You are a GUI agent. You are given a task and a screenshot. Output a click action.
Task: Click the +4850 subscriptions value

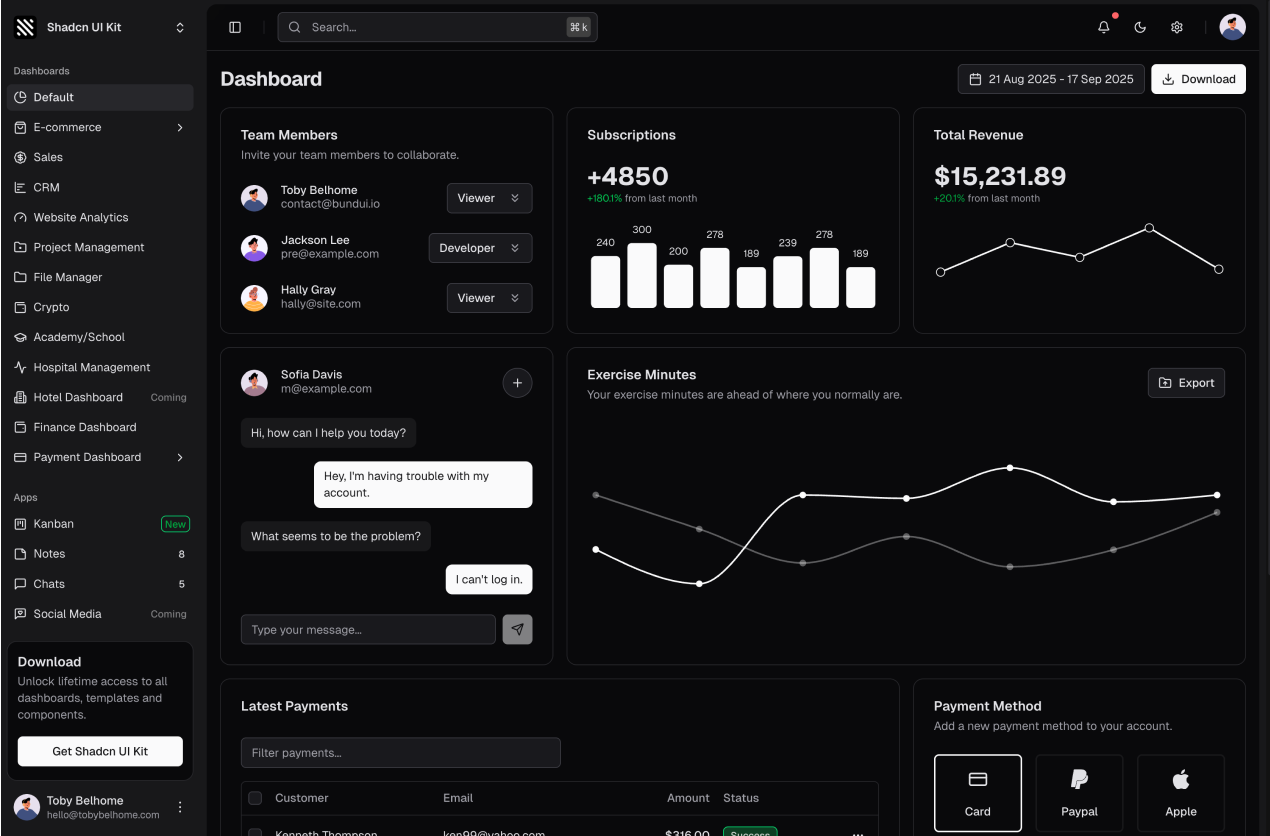(x=627, y=177)
